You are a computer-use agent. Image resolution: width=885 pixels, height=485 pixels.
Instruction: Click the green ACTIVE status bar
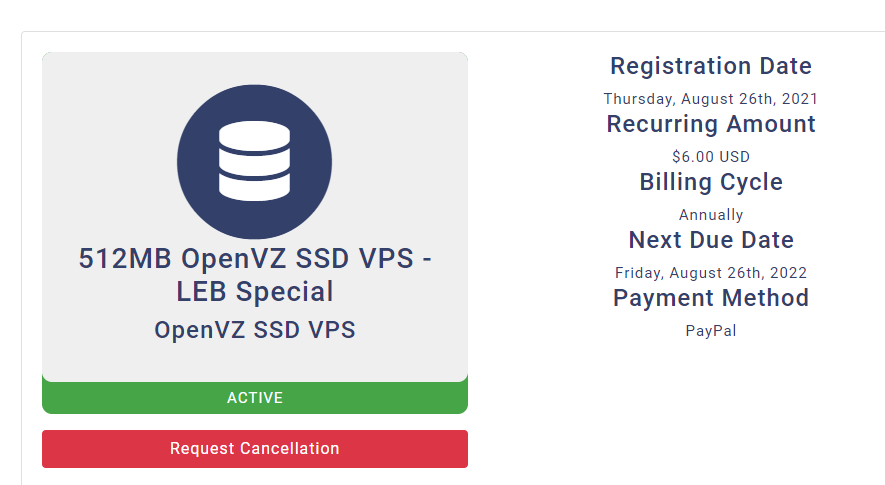point(255,397)
